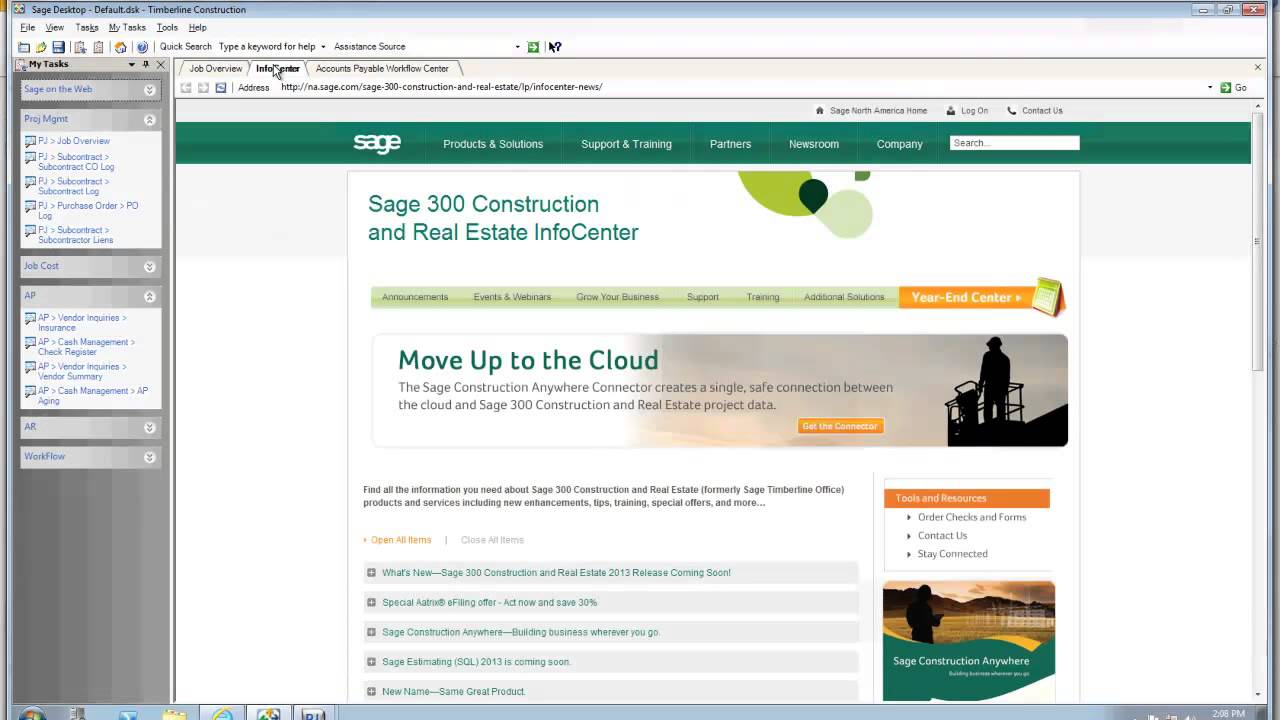Click the Home page toolbar icon
Screen dimensions: 1280x720
(121, 47)
